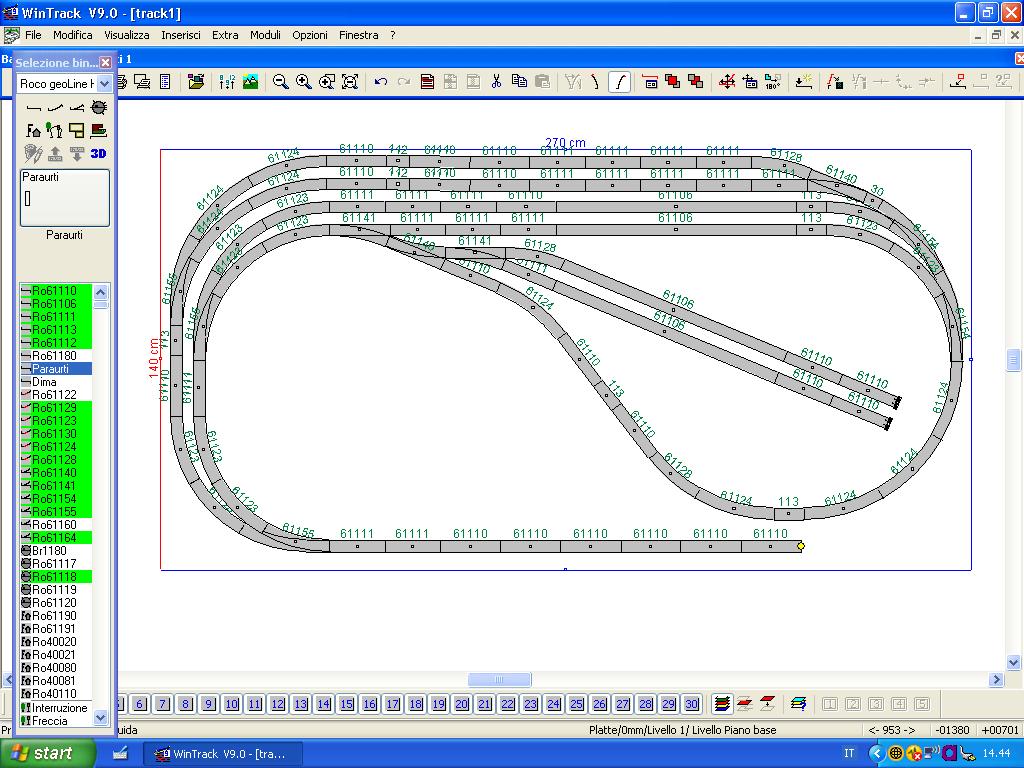
Task: Click the copy icon in toolbar
Action: pyautogui.click(x=519, y=82)
